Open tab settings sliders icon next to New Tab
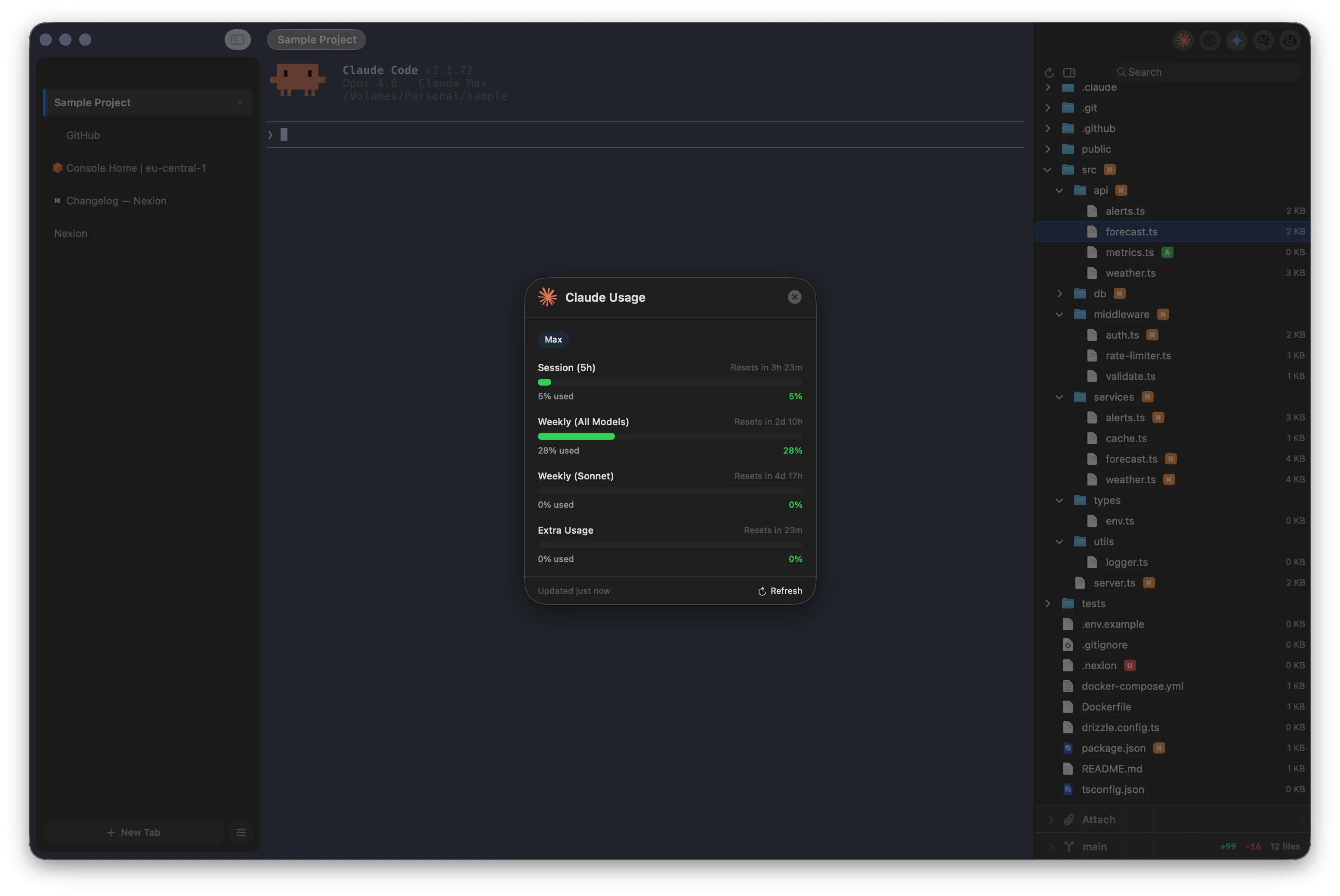 [241, 833]
